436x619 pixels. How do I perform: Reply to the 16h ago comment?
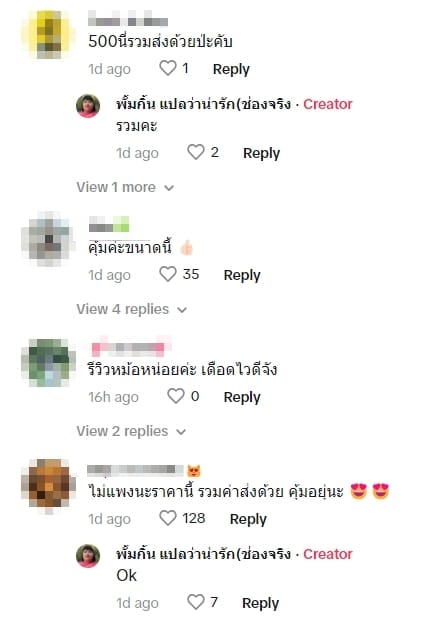pos(242,397)
